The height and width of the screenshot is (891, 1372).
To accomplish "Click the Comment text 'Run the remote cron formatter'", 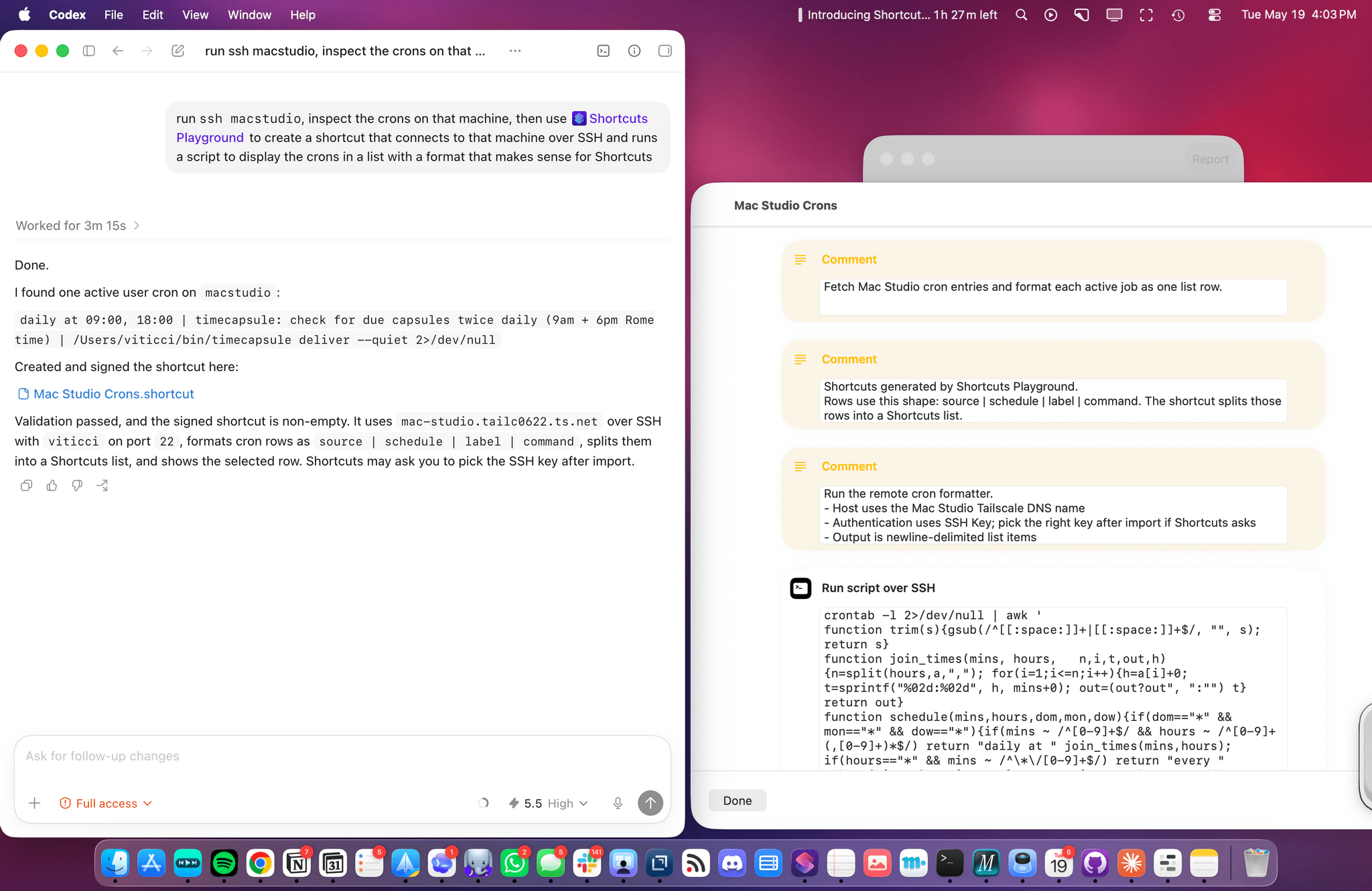I will tap(1052, 515).
